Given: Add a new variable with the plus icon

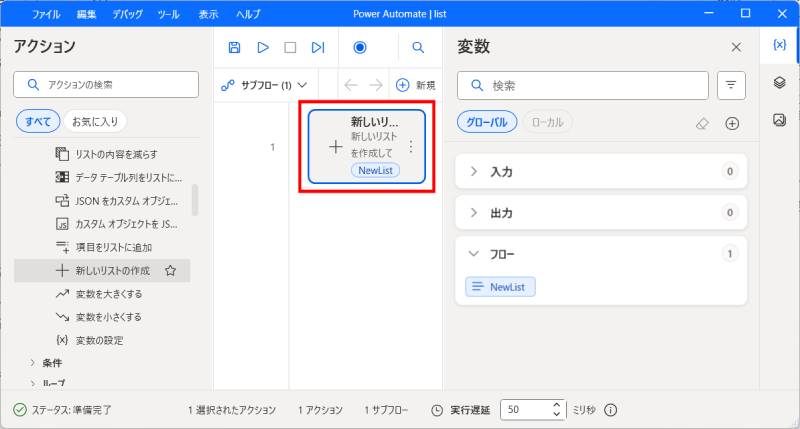Looking at the screenshot, I should point(732,123).
